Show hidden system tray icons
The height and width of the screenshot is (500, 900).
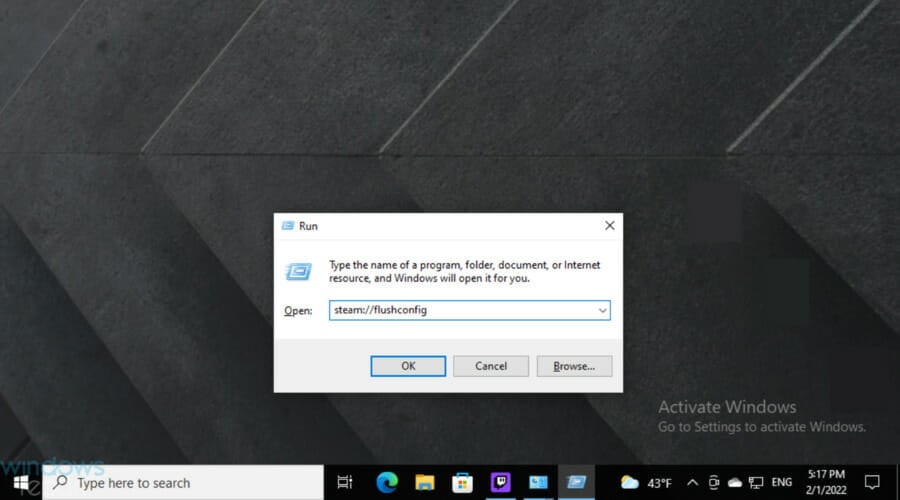(693, 483)
